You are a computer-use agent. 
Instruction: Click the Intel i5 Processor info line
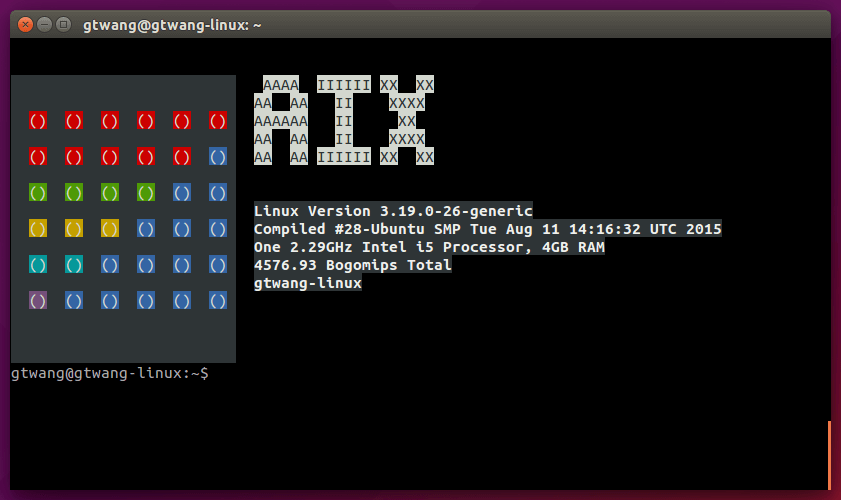pyautogui.click(x=429, y=247)
